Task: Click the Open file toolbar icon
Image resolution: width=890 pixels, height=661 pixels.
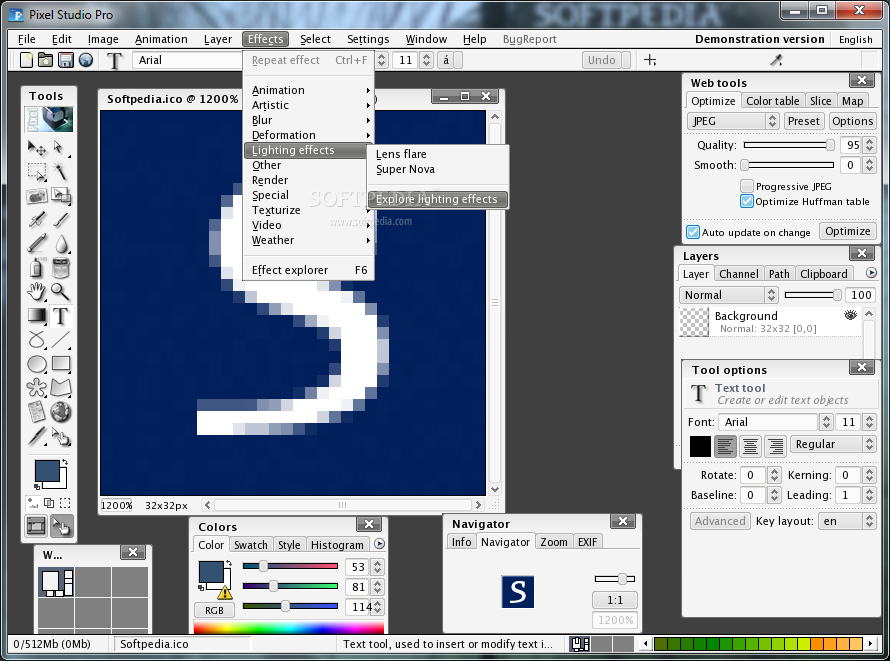Action: [x=45, y=60]
